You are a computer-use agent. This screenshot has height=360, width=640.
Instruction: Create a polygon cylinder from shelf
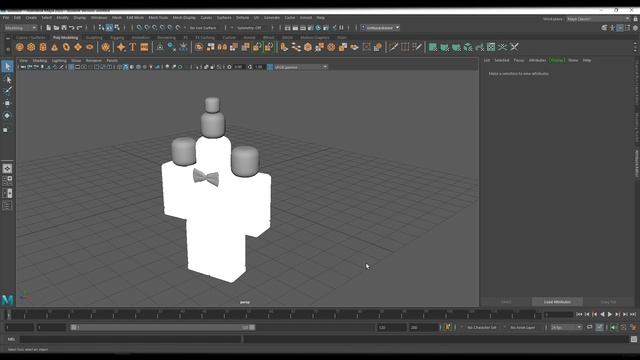(x=43, y=47)
